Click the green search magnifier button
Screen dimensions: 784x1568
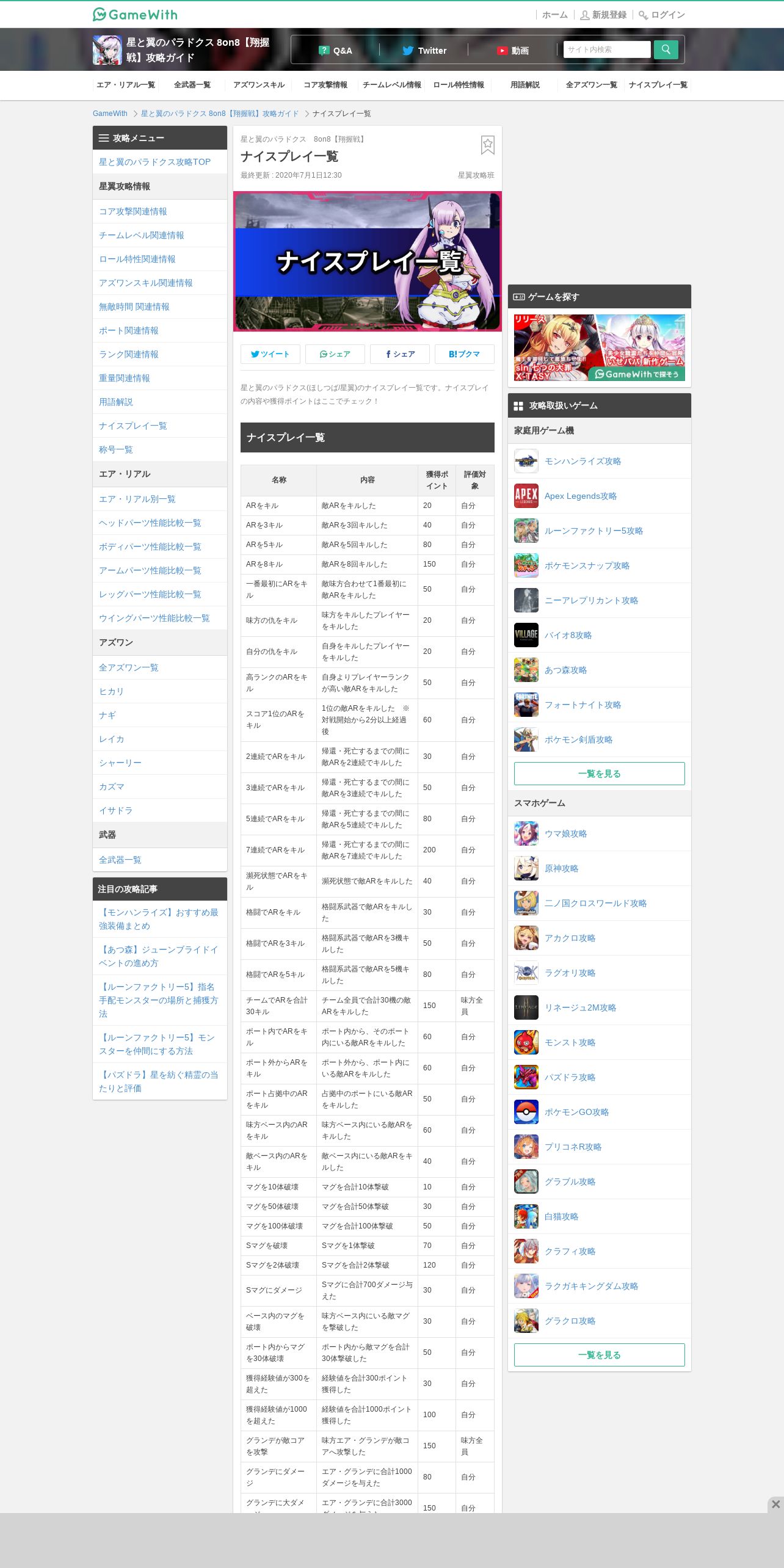tap(666, 49)
